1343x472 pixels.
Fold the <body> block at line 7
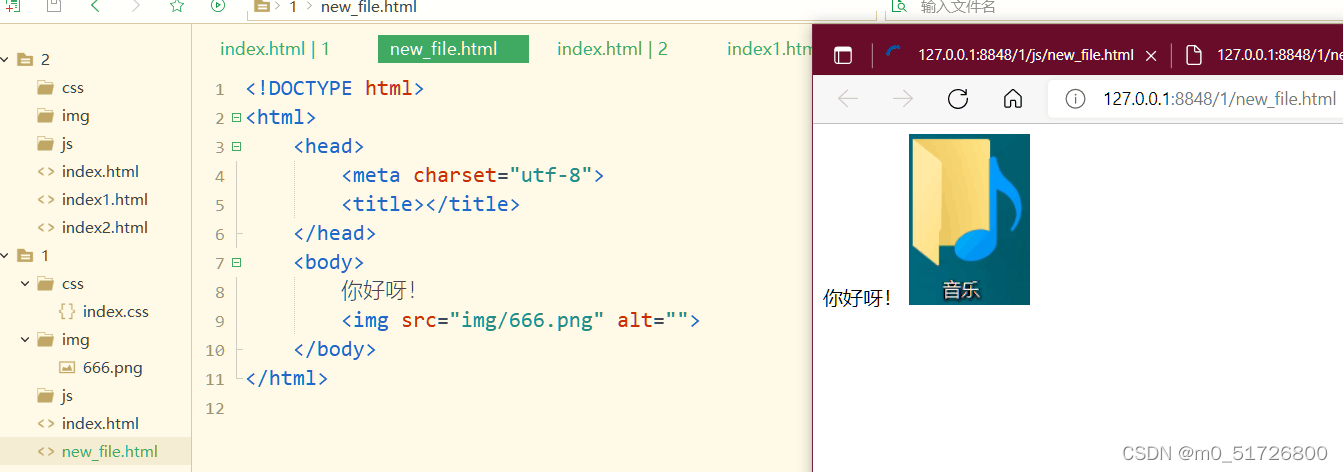(236, 263)
